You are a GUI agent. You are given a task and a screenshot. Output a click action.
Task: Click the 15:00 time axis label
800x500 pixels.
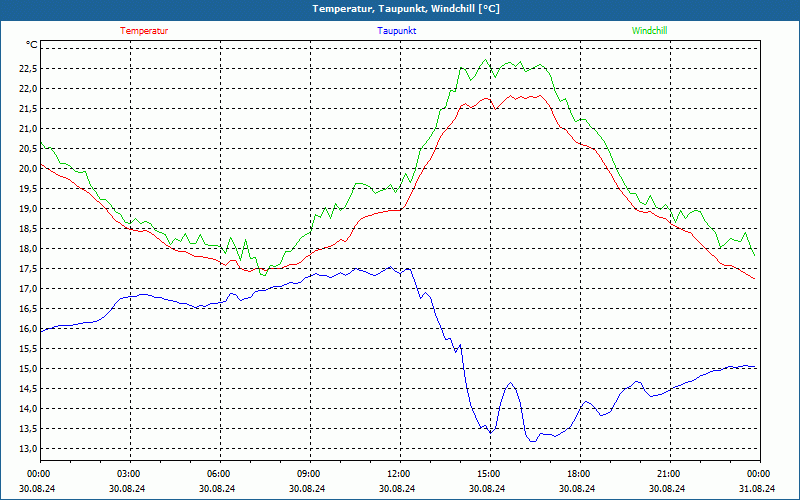coord(488,474)
